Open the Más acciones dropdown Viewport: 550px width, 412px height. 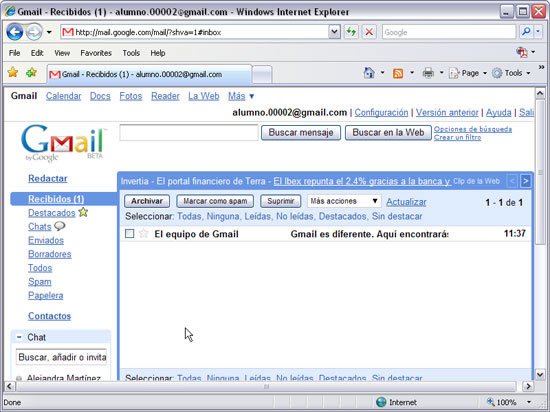(344, 201)
